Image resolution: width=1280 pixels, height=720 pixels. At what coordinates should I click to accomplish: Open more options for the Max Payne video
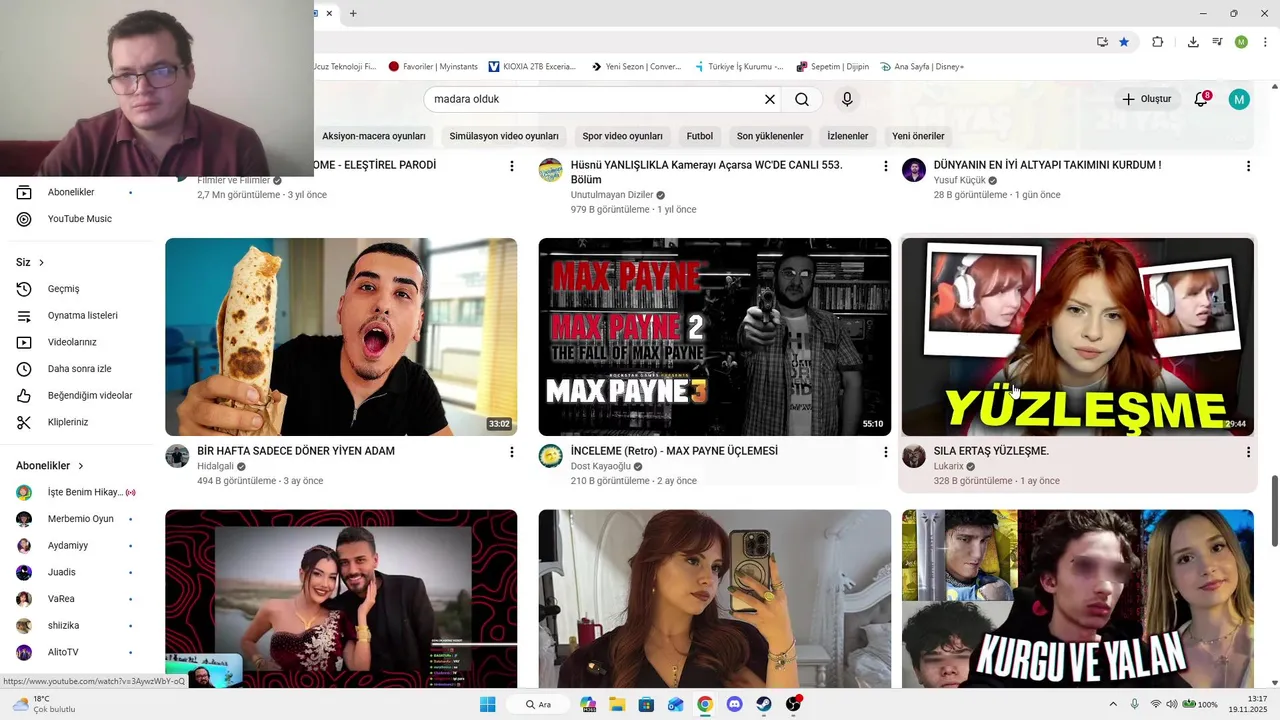tap(885, 452)
